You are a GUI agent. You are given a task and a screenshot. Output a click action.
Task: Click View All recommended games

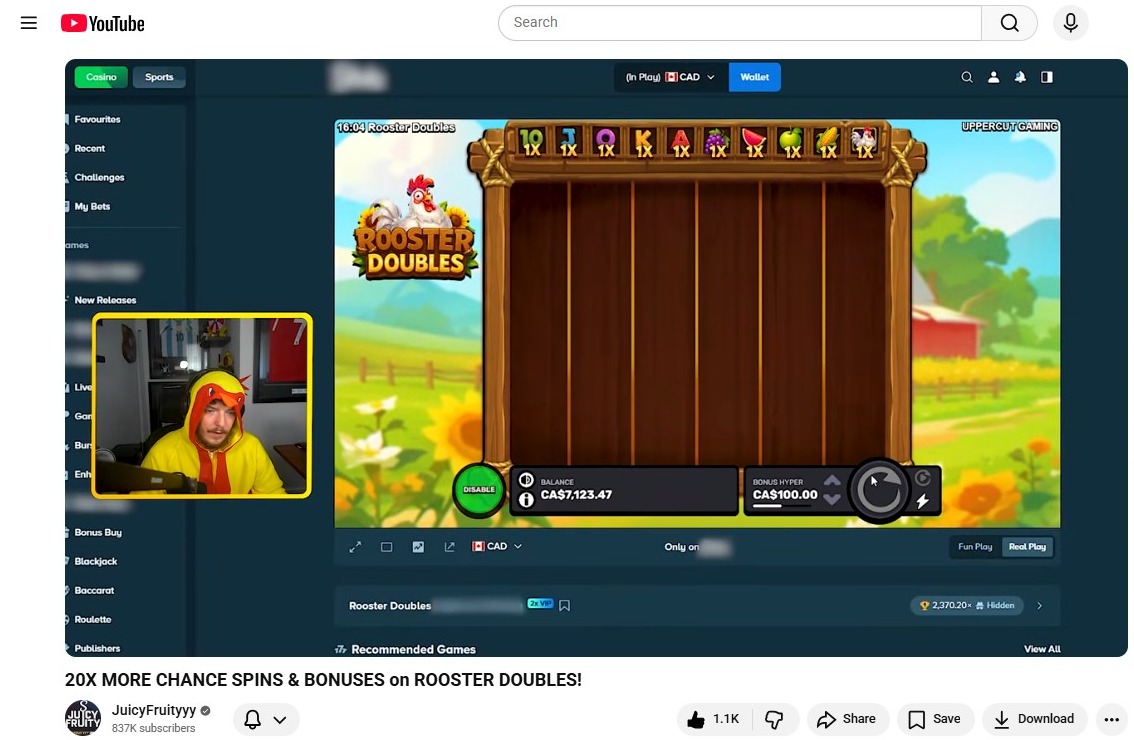pos(1042,649)
